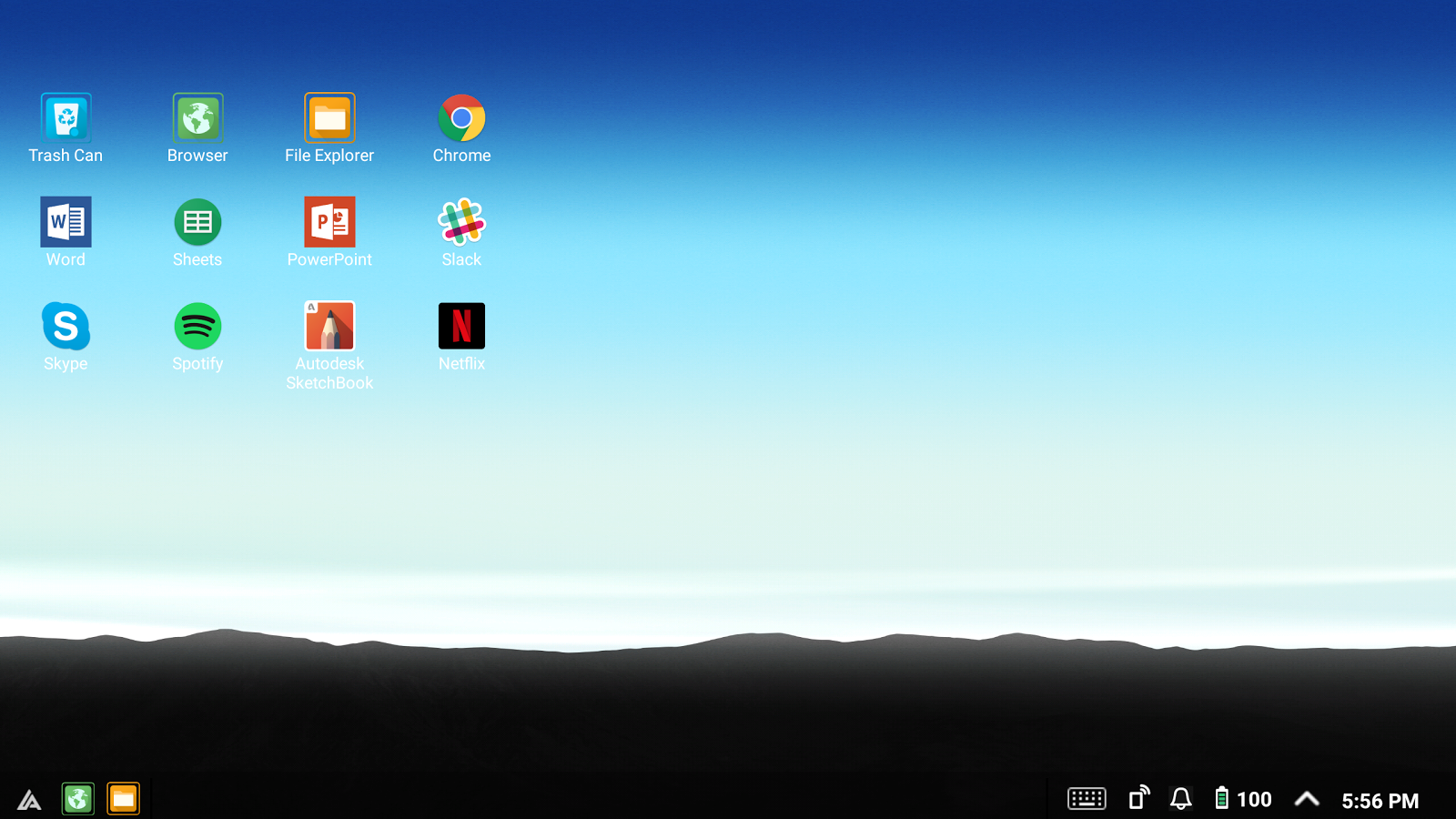The width and height of the screenshot is (1456, 819).
Task: Check the battery indicator showing 100
Action: coord(1243,799)
